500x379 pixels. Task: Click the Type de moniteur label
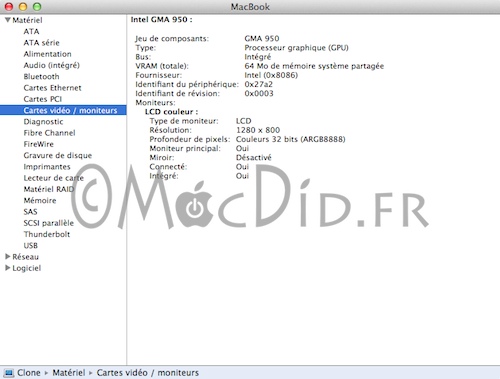point(184,121)
